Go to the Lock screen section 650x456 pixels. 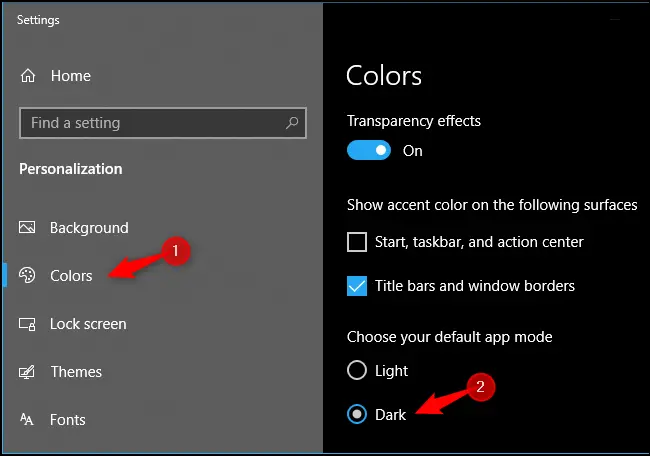point(88,324)
